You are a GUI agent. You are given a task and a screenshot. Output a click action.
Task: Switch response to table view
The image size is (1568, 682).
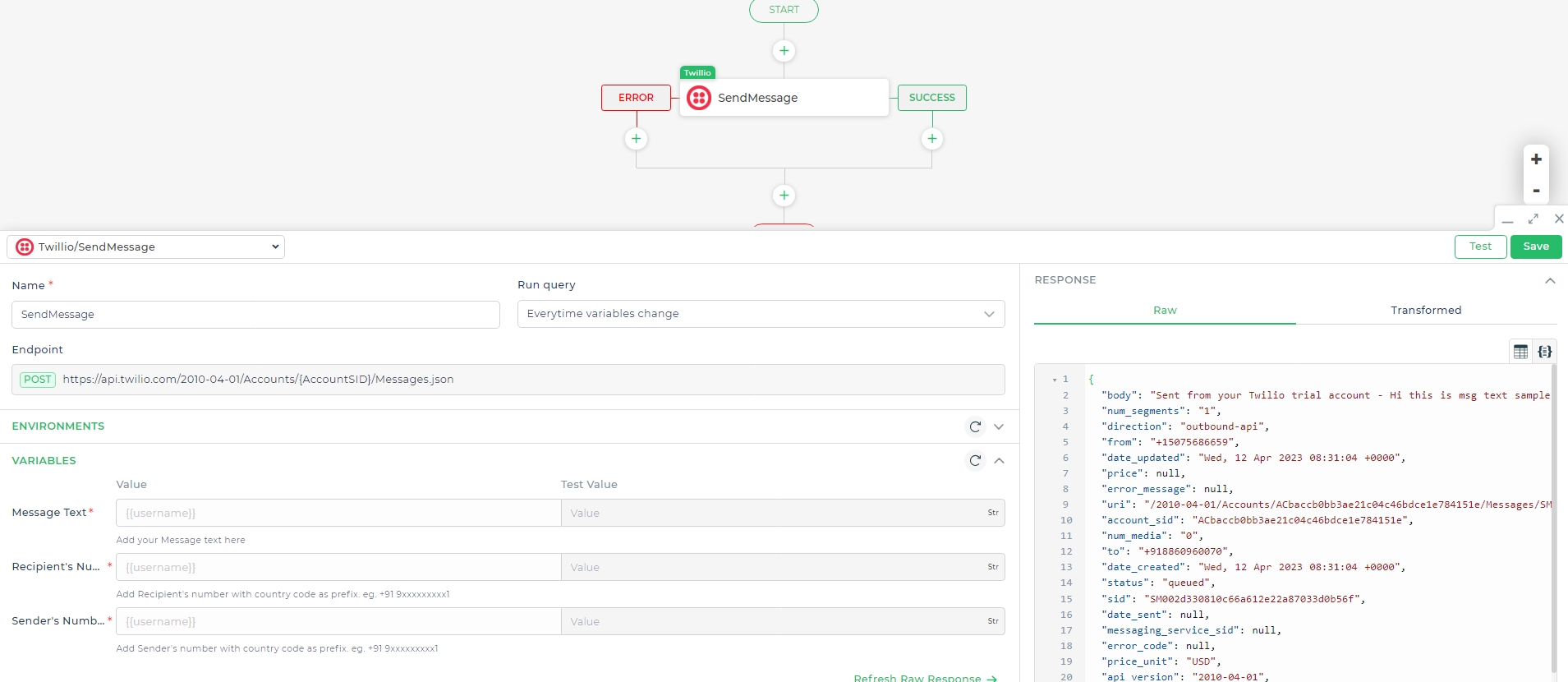click(1520, 352)
